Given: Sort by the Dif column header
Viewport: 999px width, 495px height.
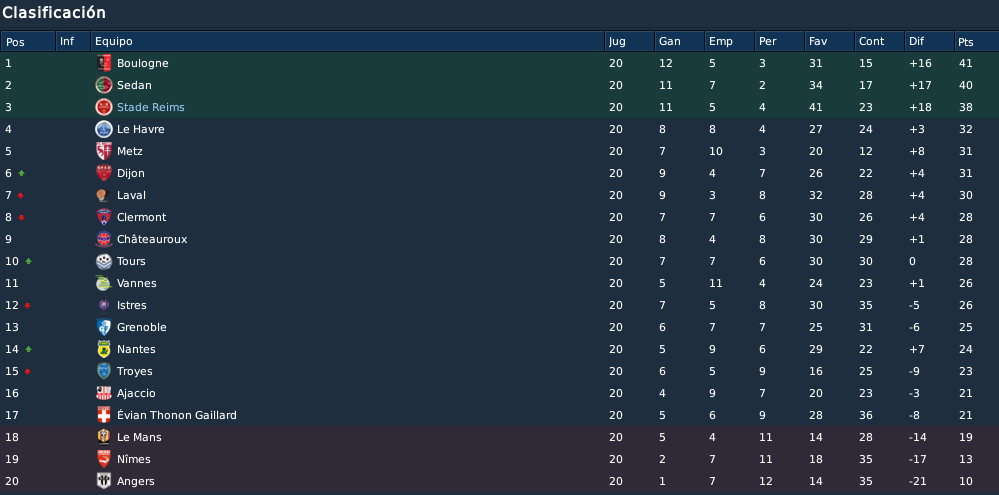Looking at the screenshot, I should (x=929, y=41).
